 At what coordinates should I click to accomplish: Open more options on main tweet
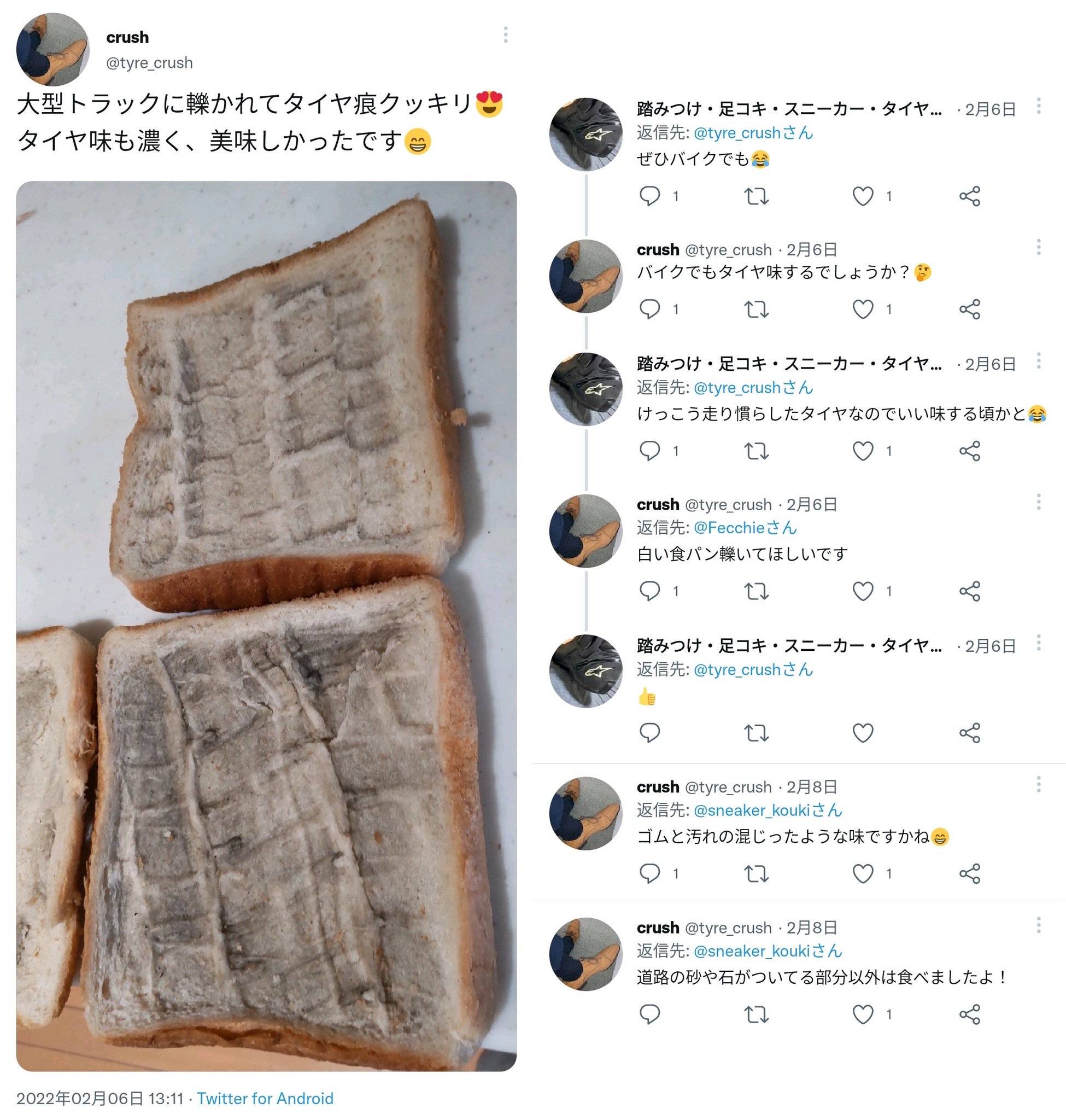505,34
